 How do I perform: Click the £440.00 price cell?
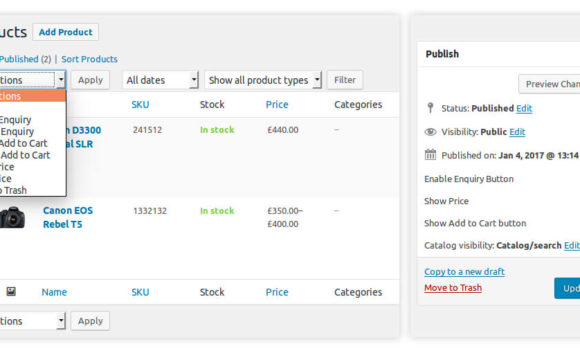283,130
